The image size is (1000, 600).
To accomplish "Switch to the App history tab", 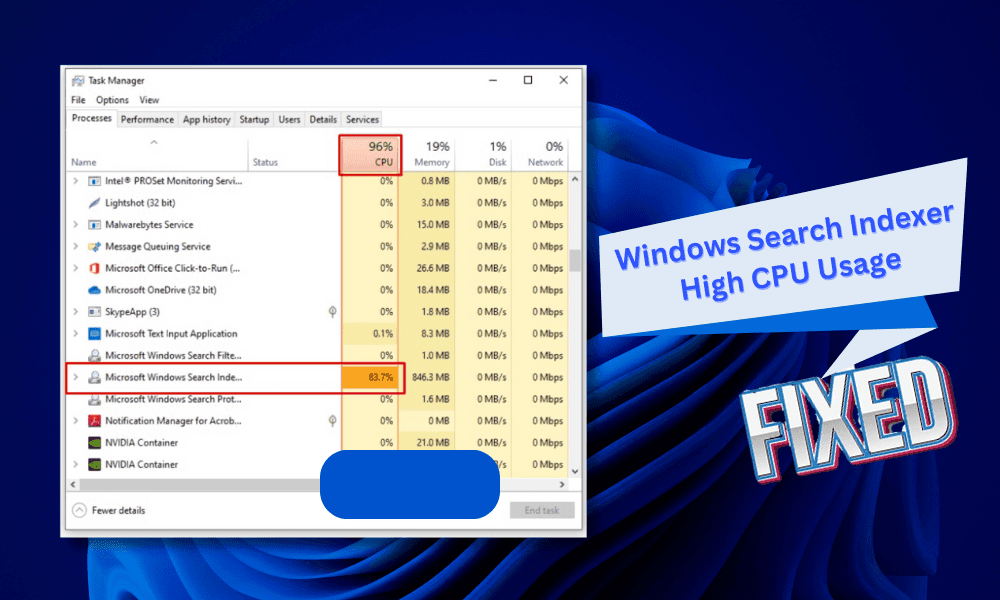I will [207, 119].
